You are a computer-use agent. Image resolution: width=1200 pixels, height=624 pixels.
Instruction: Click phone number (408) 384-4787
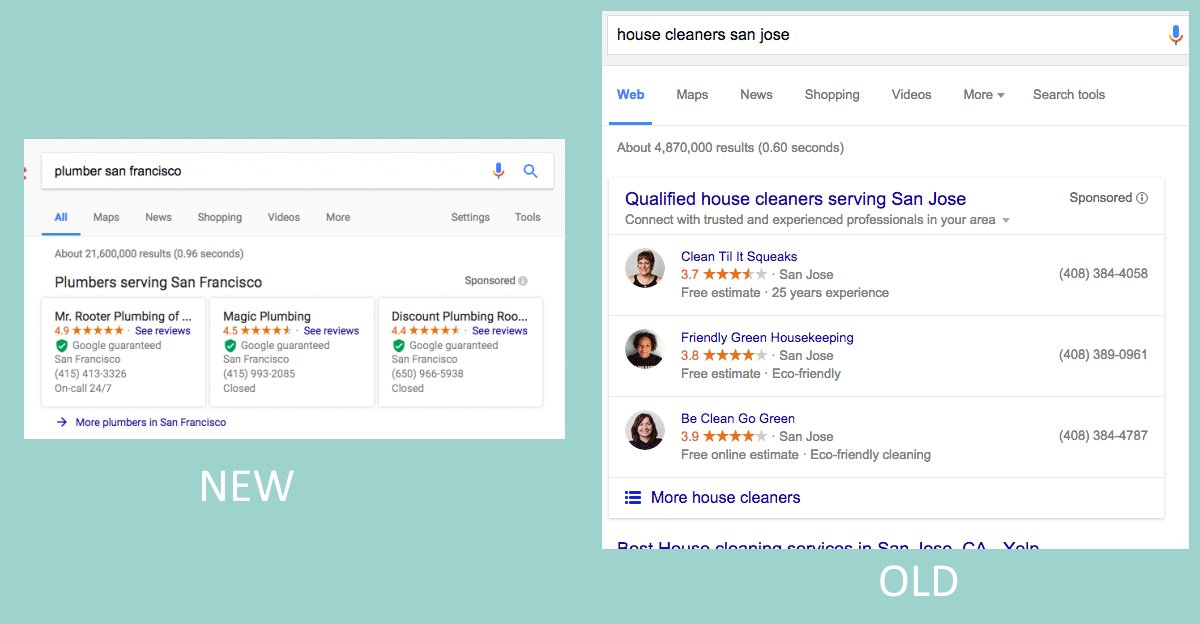1103,436
